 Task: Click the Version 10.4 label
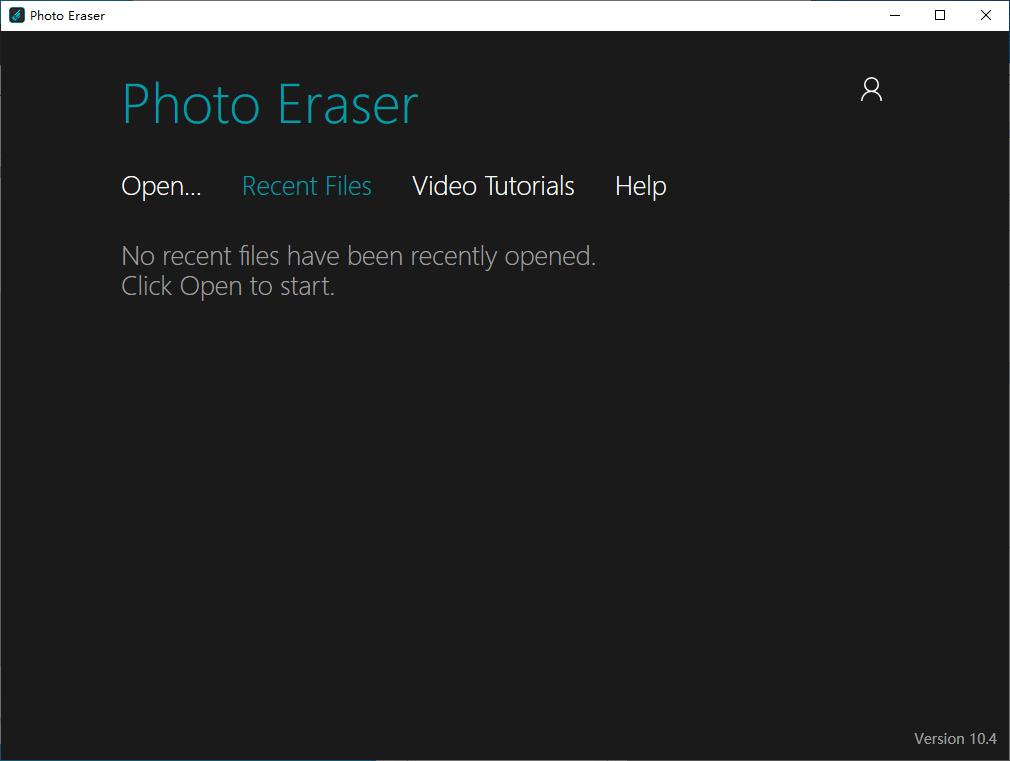click(x=955, y=738)
